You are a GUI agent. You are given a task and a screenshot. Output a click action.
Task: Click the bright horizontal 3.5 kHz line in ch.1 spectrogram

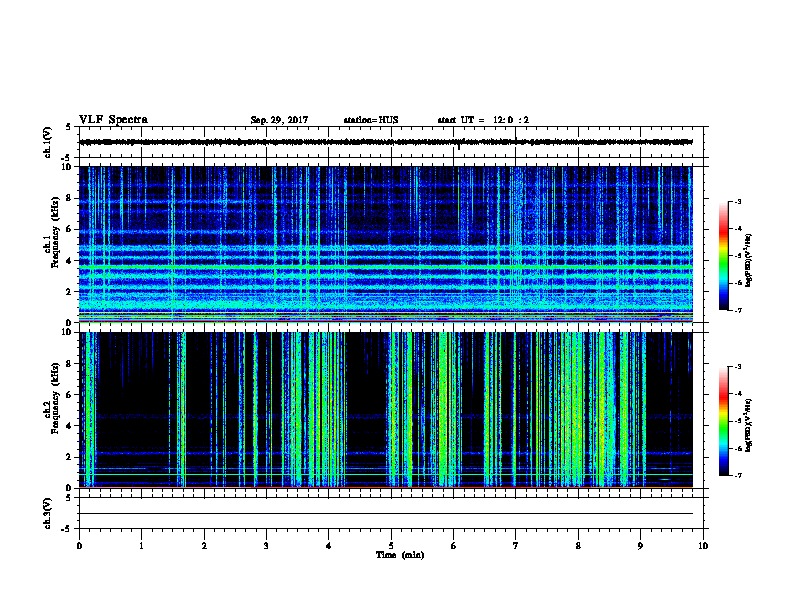386,267
